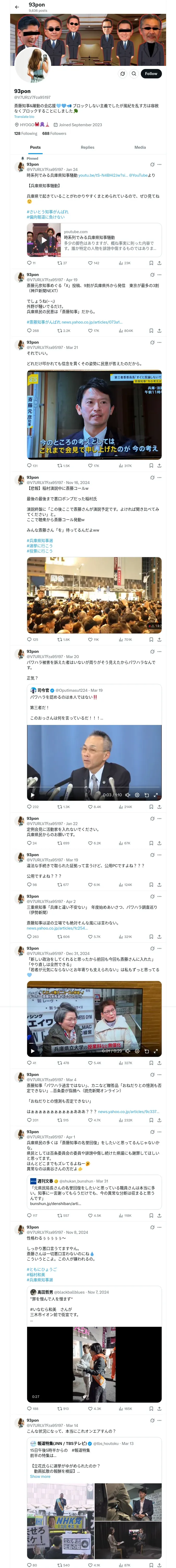
Task: Switch to the Media tab
Action: pyautogui.click(x=140, y=147)
